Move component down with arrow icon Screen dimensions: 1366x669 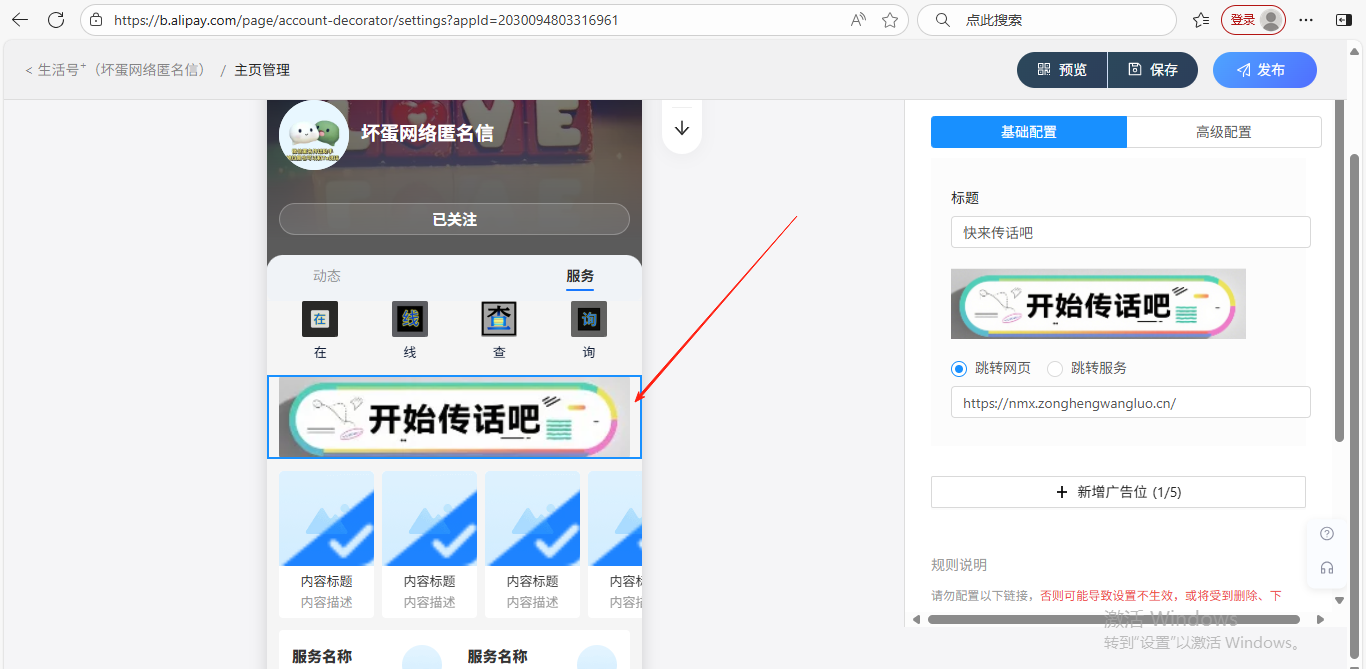click(x=682, y=128)
